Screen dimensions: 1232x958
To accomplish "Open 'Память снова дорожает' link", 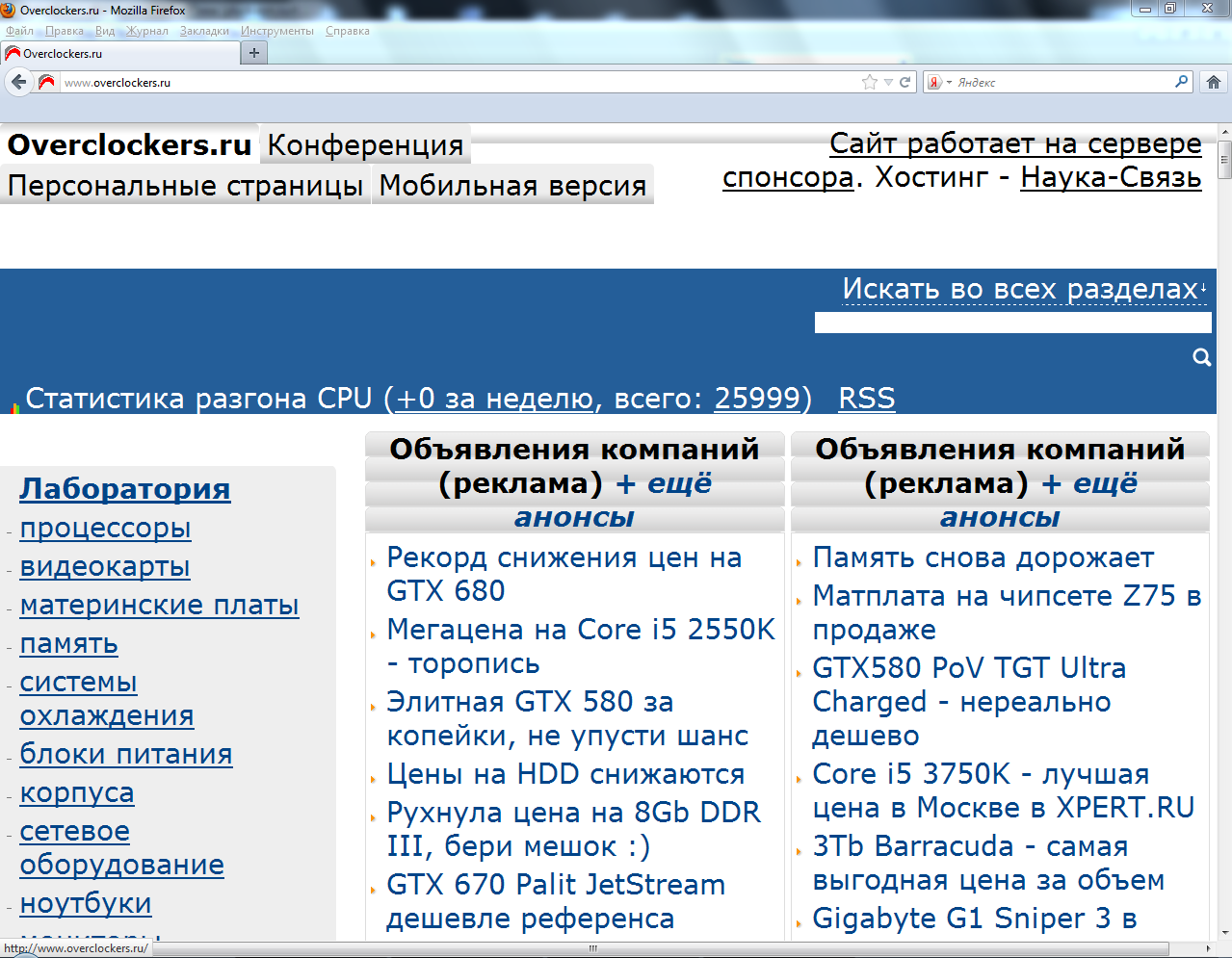I will 983,557.
